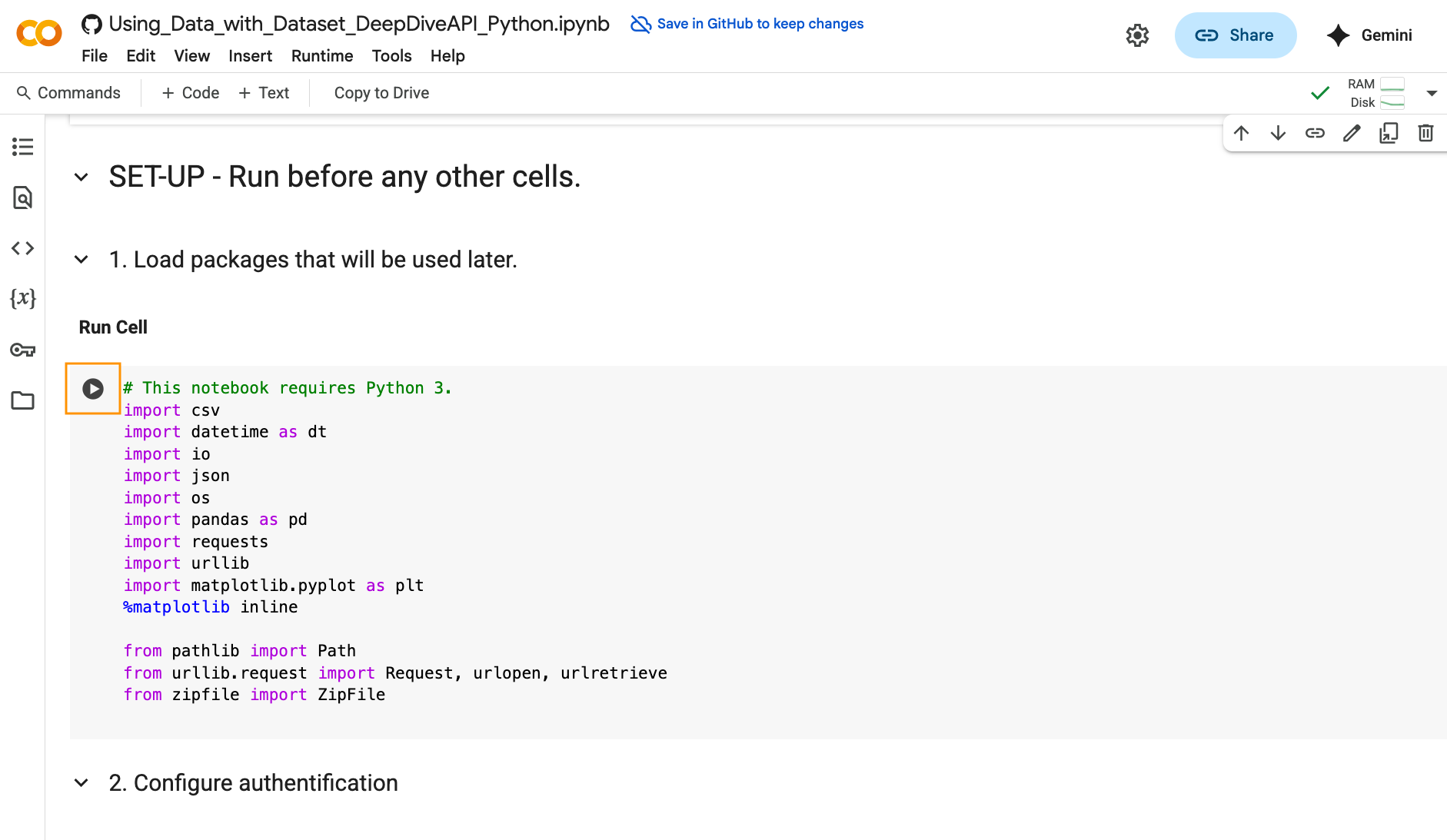Click Save in GitHub to keep changes
The width and height of the screenshot is (1447, 840).
747,24
